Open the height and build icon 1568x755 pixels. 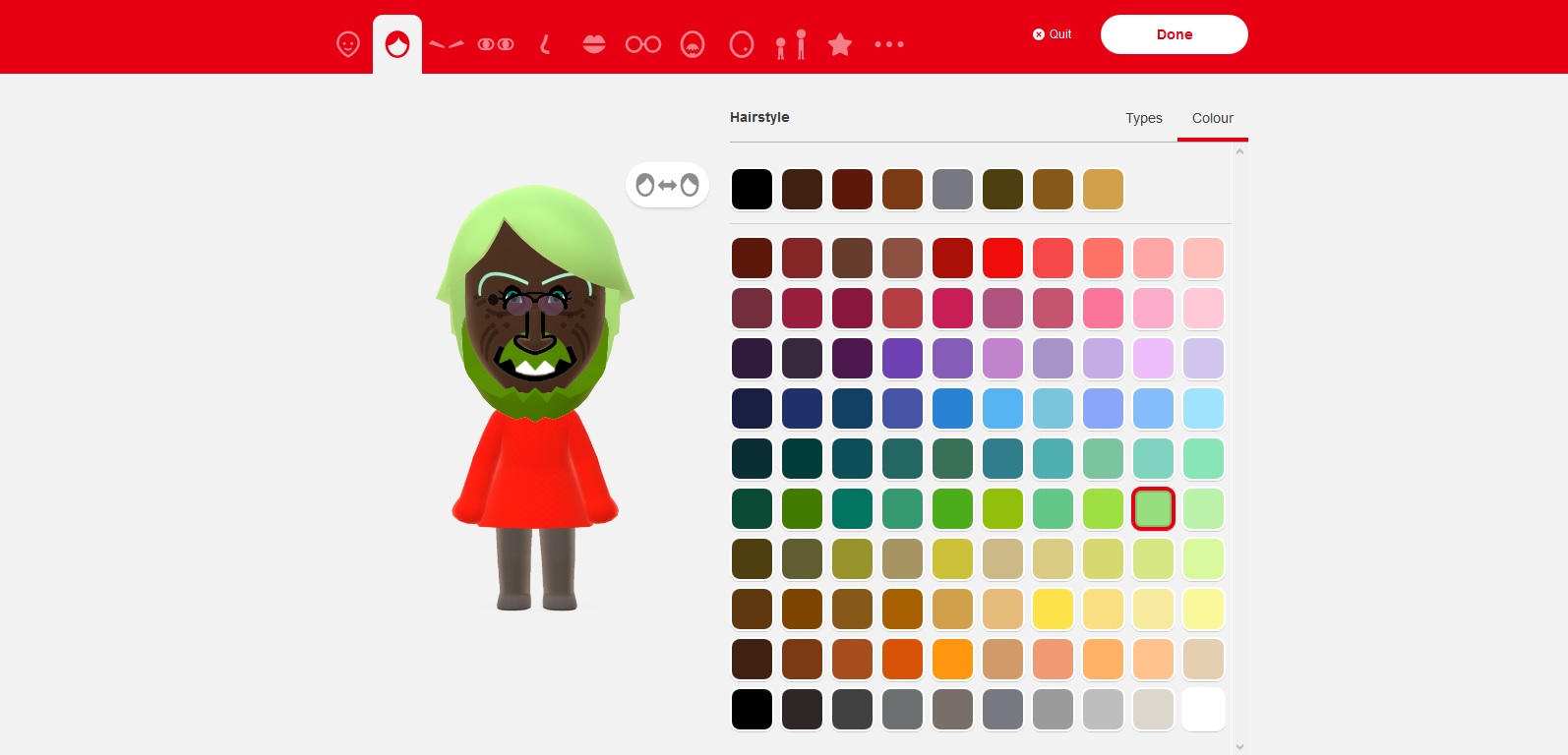point(791,44)
